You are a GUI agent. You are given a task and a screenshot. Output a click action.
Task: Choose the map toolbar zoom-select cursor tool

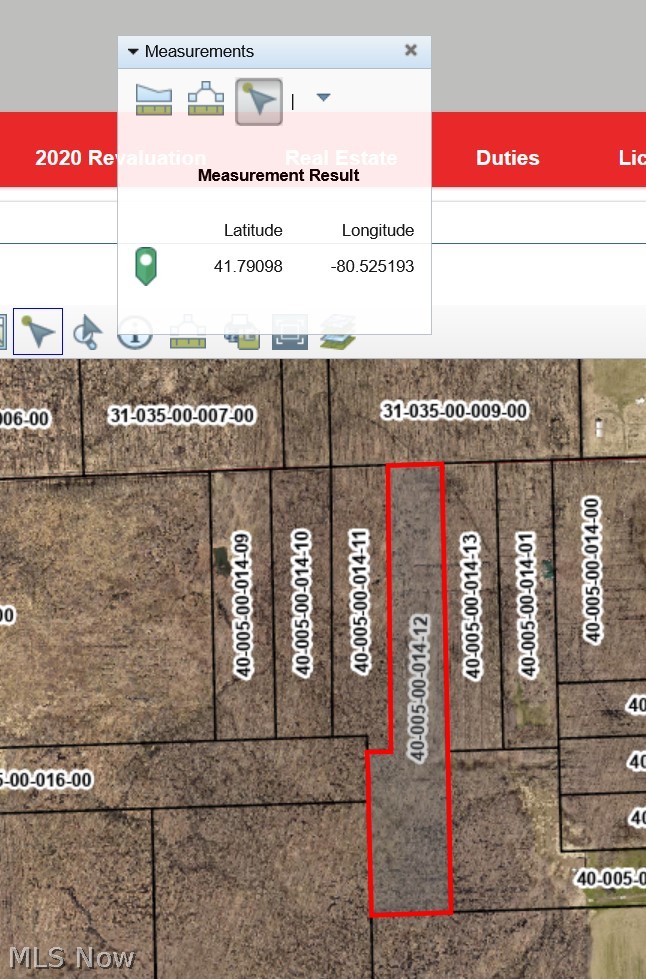87,332
